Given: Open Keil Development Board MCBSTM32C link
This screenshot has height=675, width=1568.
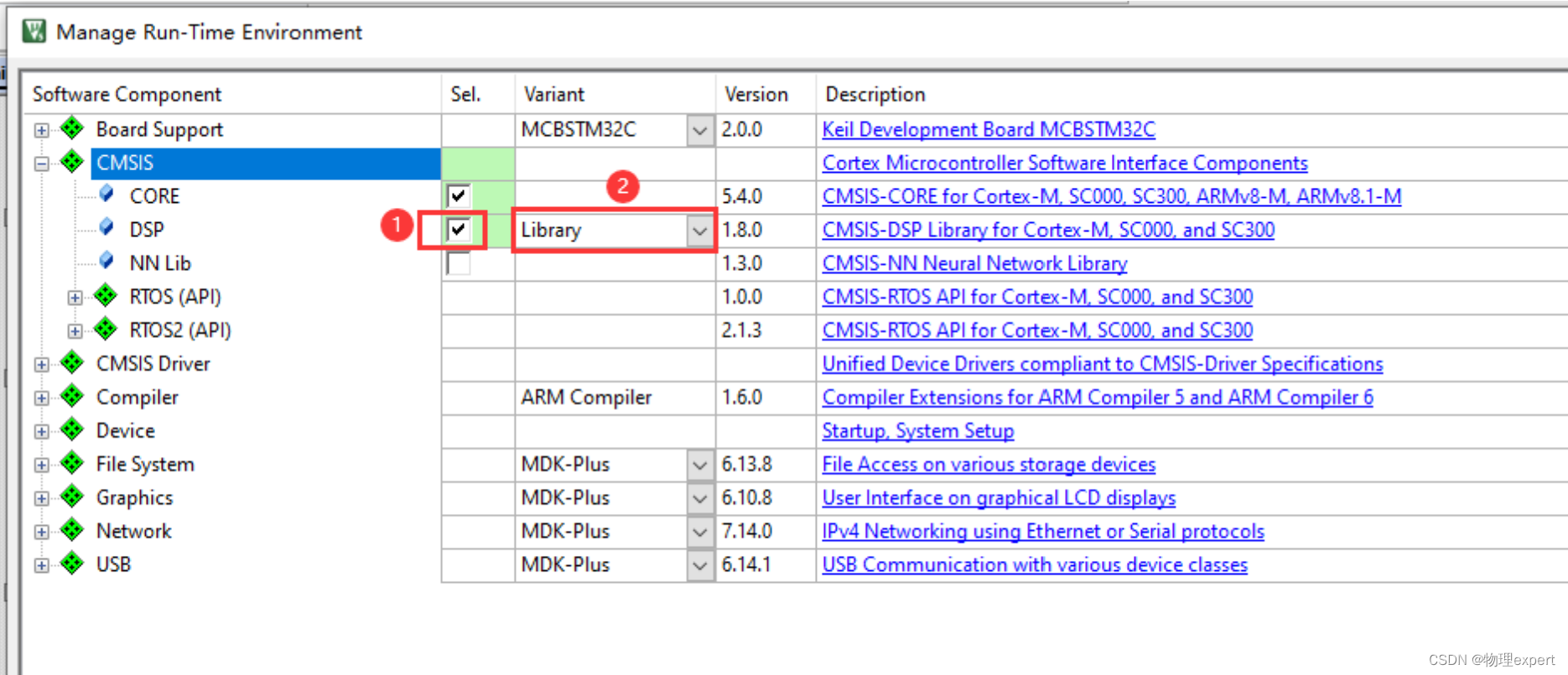Looking at the screenshot, I should tap(989, 130).
